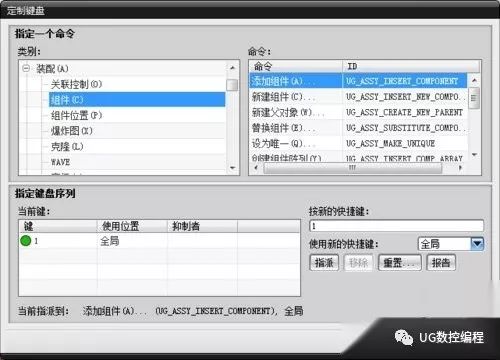Click command list vertical scrollbar thumb
The width and height of the screenshot is (500, 360).
474,98
